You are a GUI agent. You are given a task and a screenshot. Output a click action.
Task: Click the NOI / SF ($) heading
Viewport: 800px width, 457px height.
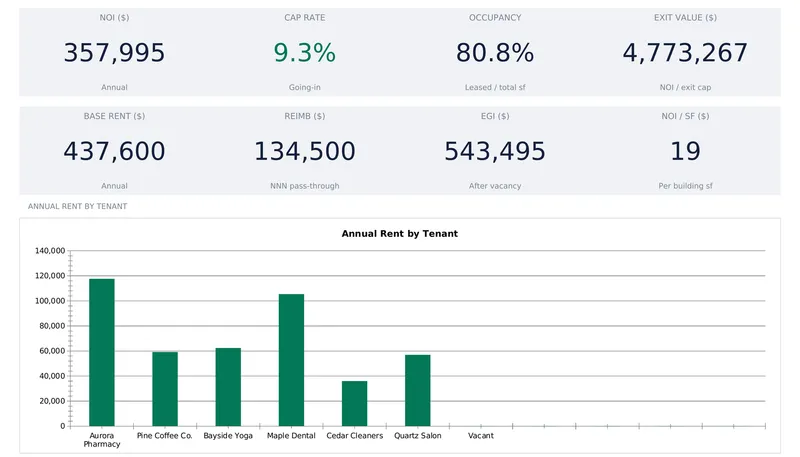[685, 116]
